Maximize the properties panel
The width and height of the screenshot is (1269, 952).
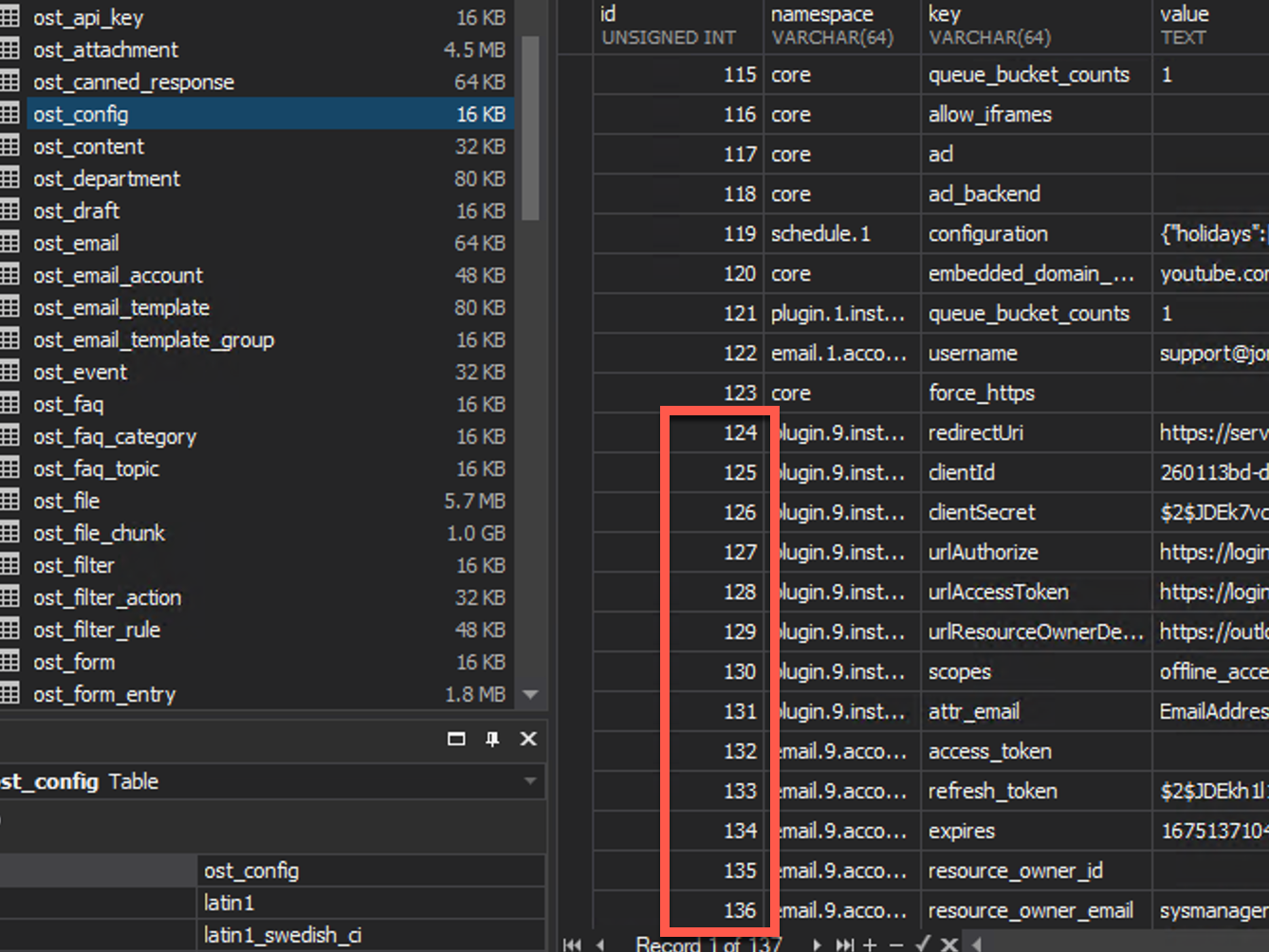(456, 739)
